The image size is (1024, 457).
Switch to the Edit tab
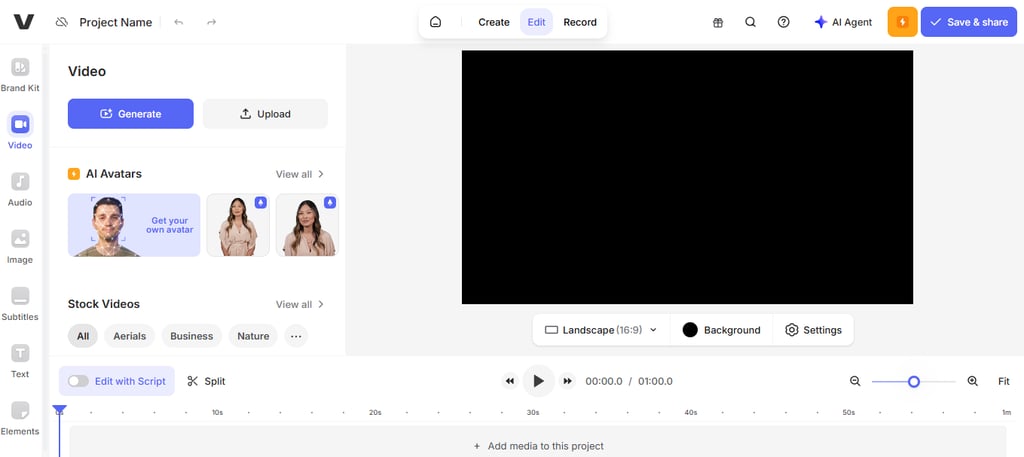click(536, 22)
